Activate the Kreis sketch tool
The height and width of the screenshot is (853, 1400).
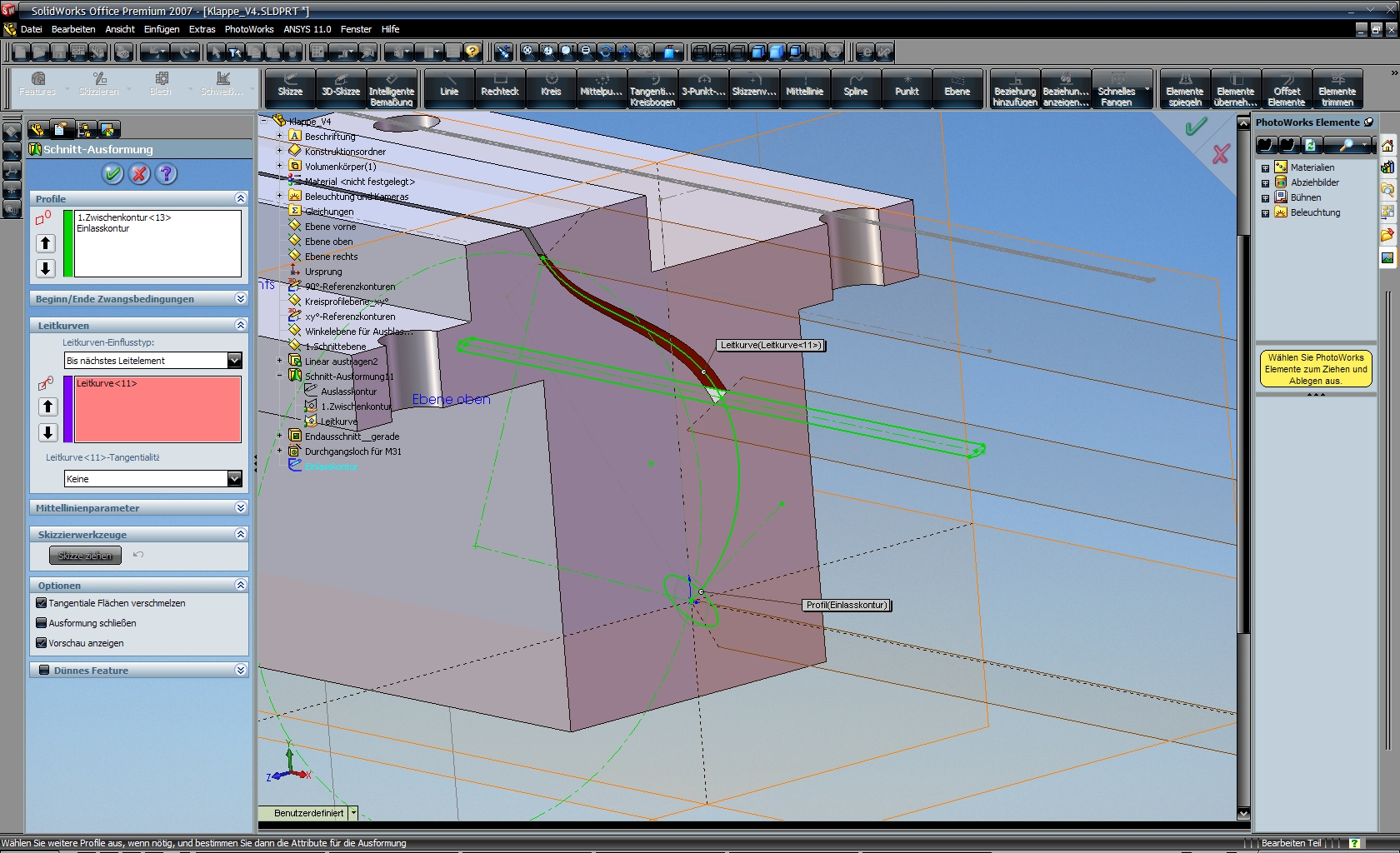(551, 89)
